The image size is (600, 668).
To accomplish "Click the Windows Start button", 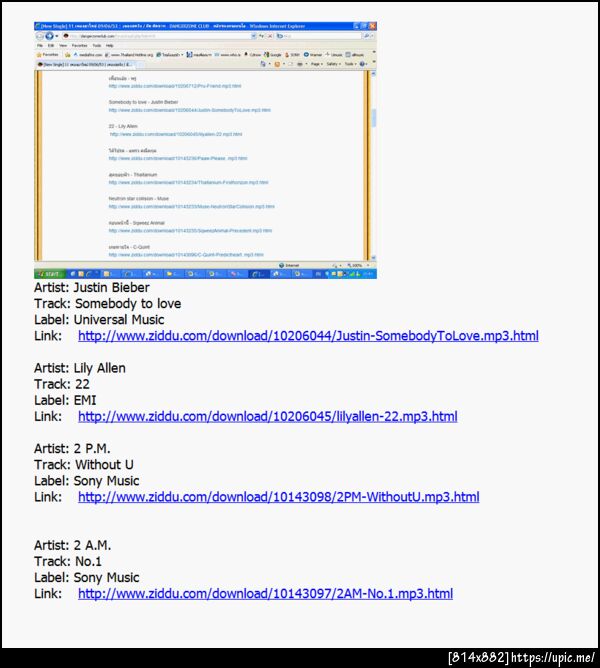I will click(49, 274).
